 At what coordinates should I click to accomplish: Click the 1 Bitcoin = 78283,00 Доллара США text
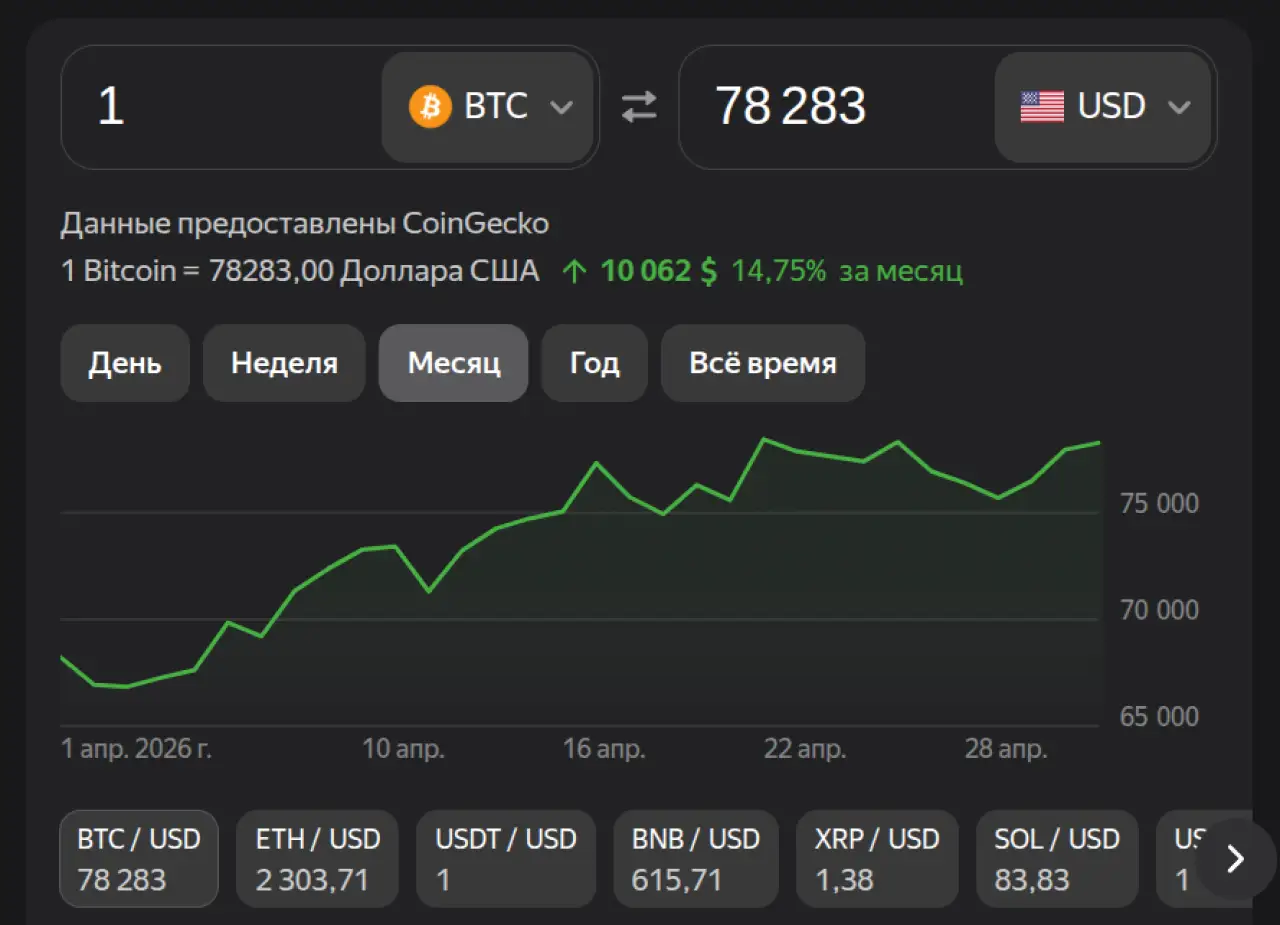point(300,271)
